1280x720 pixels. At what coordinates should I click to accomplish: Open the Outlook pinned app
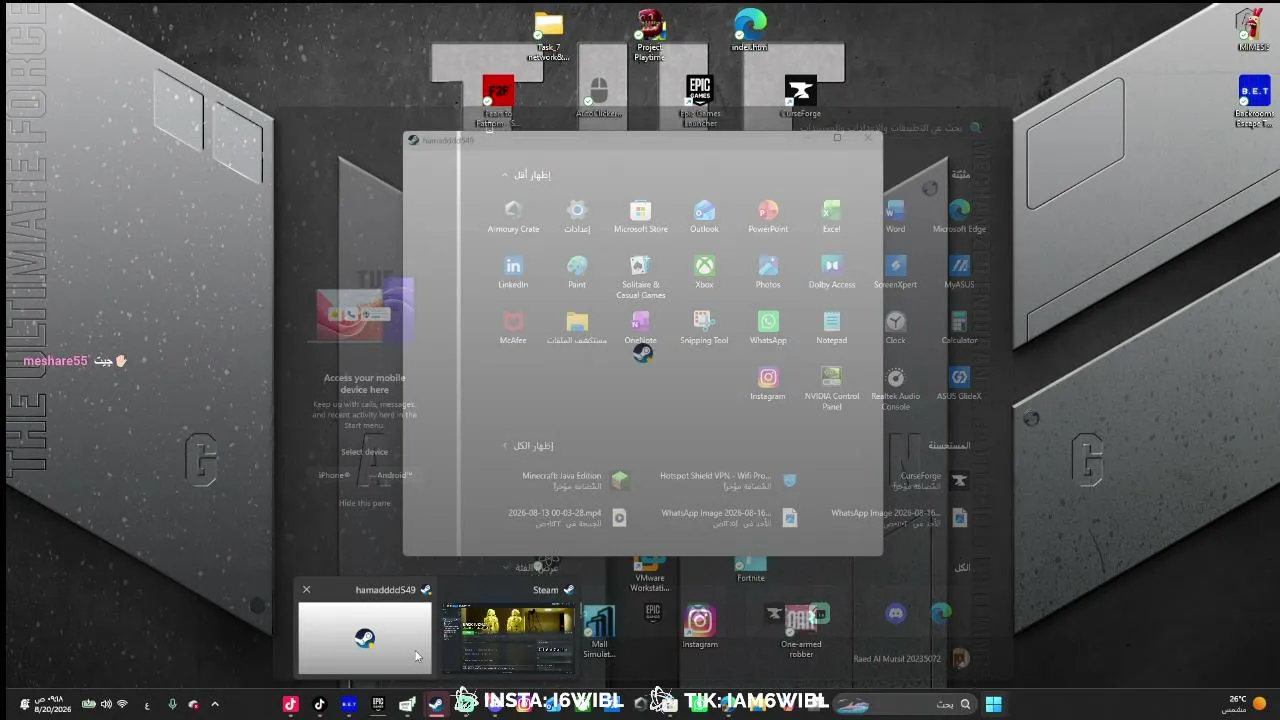click(x=704, y=216)
